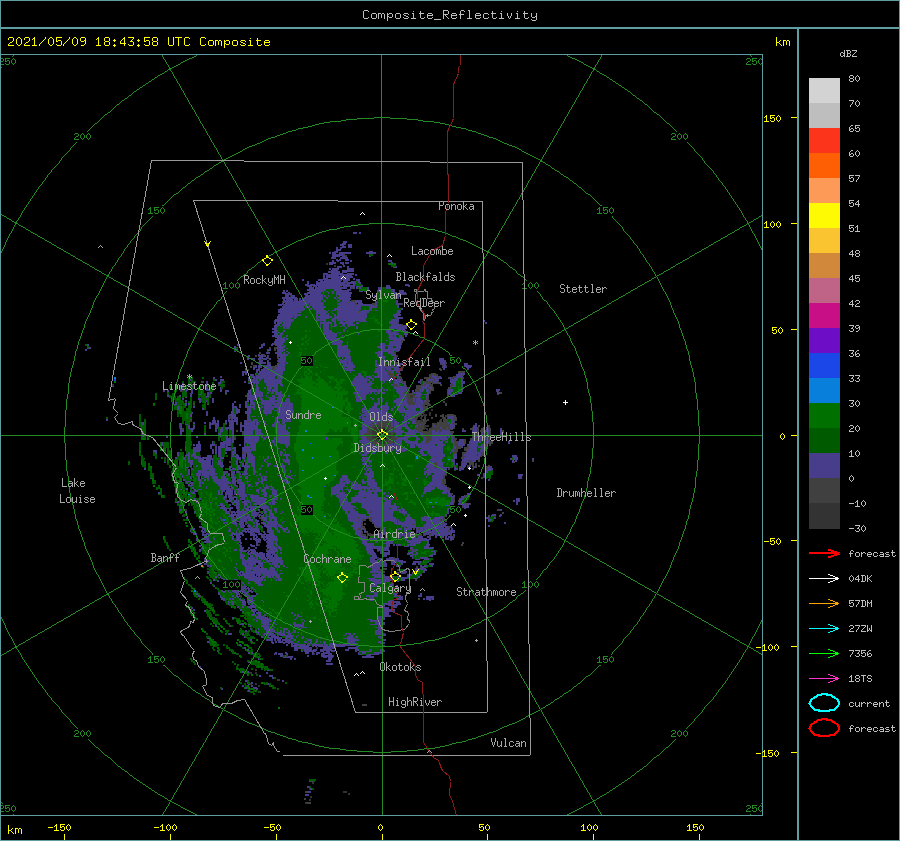Click the Limestone label
The width and height of the screenshot is (900, 841).
(189, 386)
